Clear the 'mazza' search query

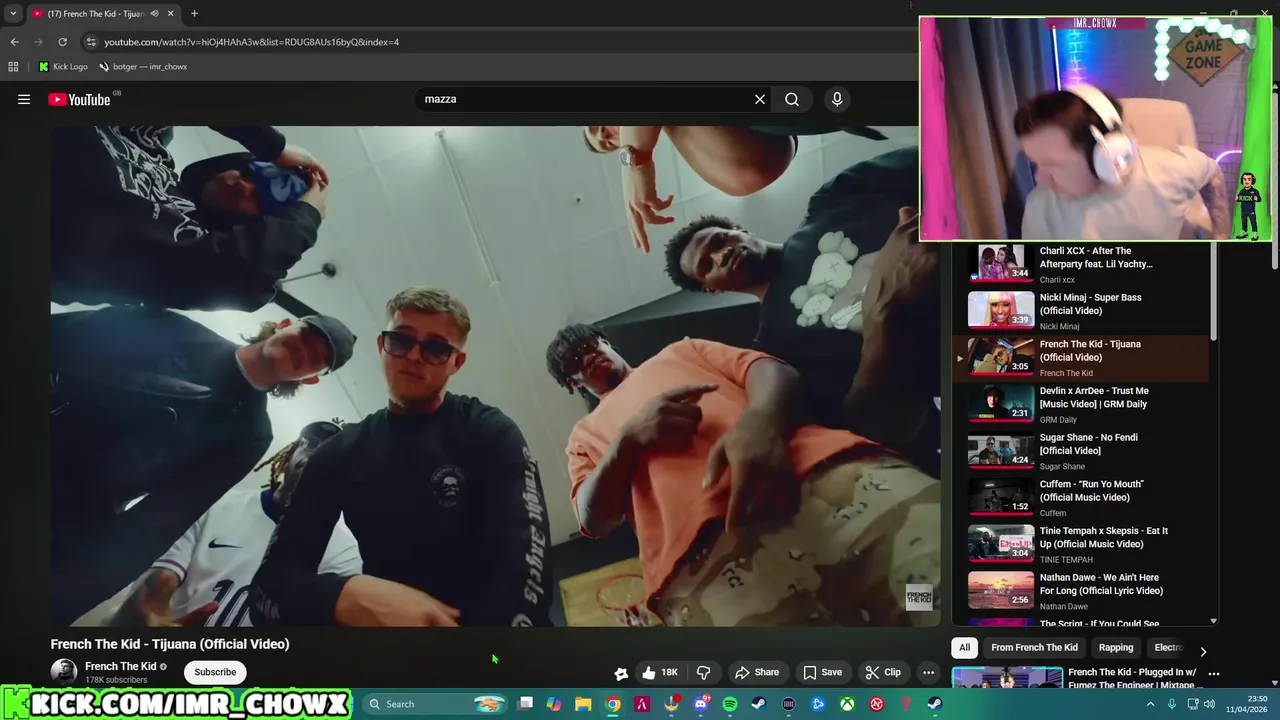(x=760, y=99)
